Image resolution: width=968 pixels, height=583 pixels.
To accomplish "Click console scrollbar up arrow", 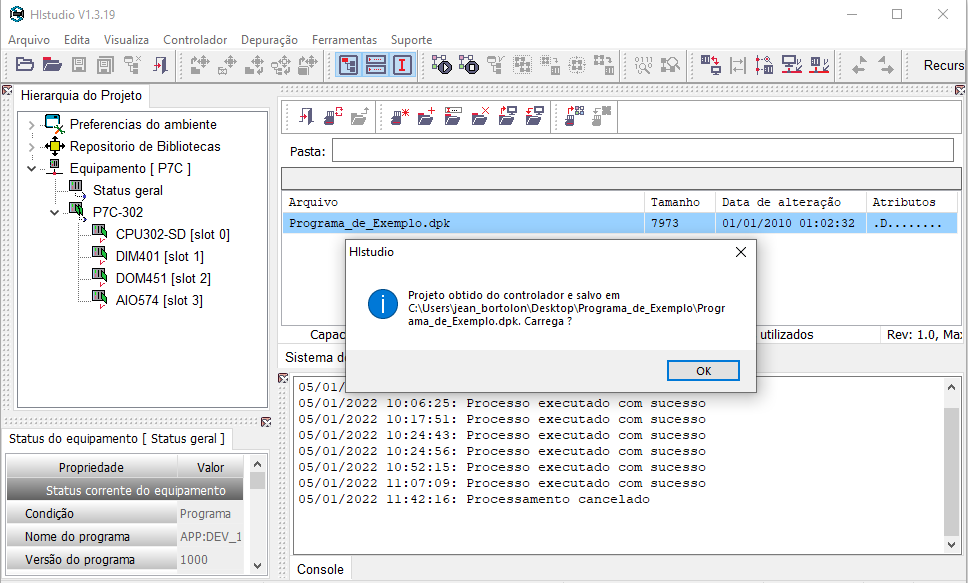I will point(951,387).
